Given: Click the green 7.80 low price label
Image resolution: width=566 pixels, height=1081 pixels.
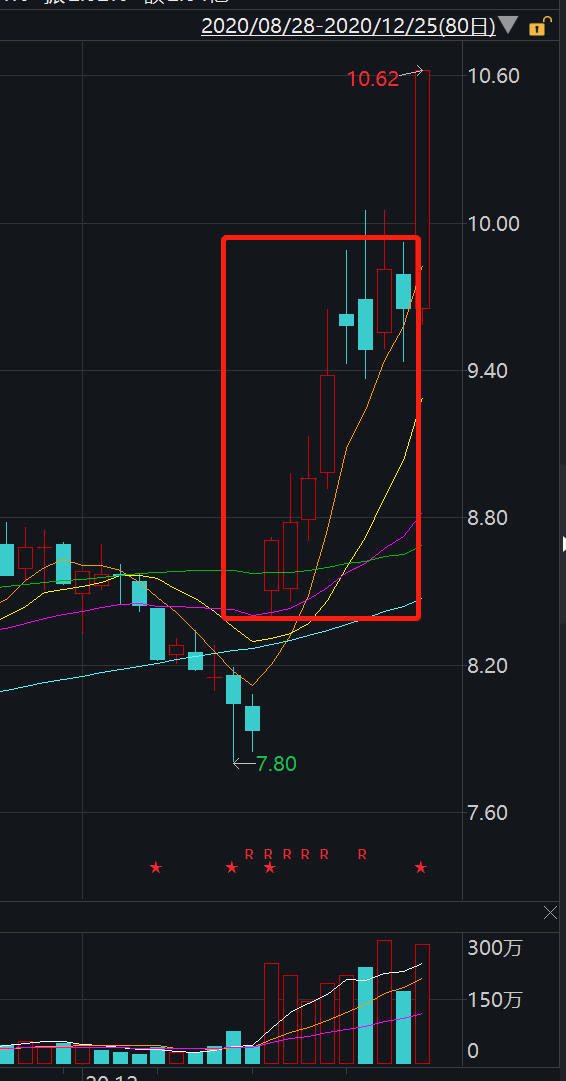Looking at the screenshot, I should [x=276, y=764].
